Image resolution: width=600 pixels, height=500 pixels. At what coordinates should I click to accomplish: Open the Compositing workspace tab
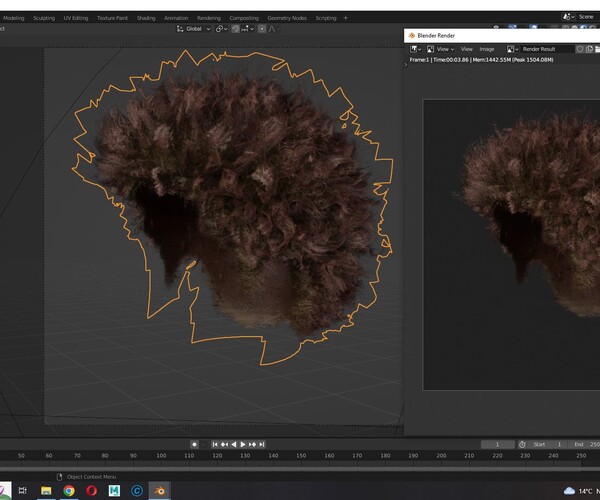244,18
